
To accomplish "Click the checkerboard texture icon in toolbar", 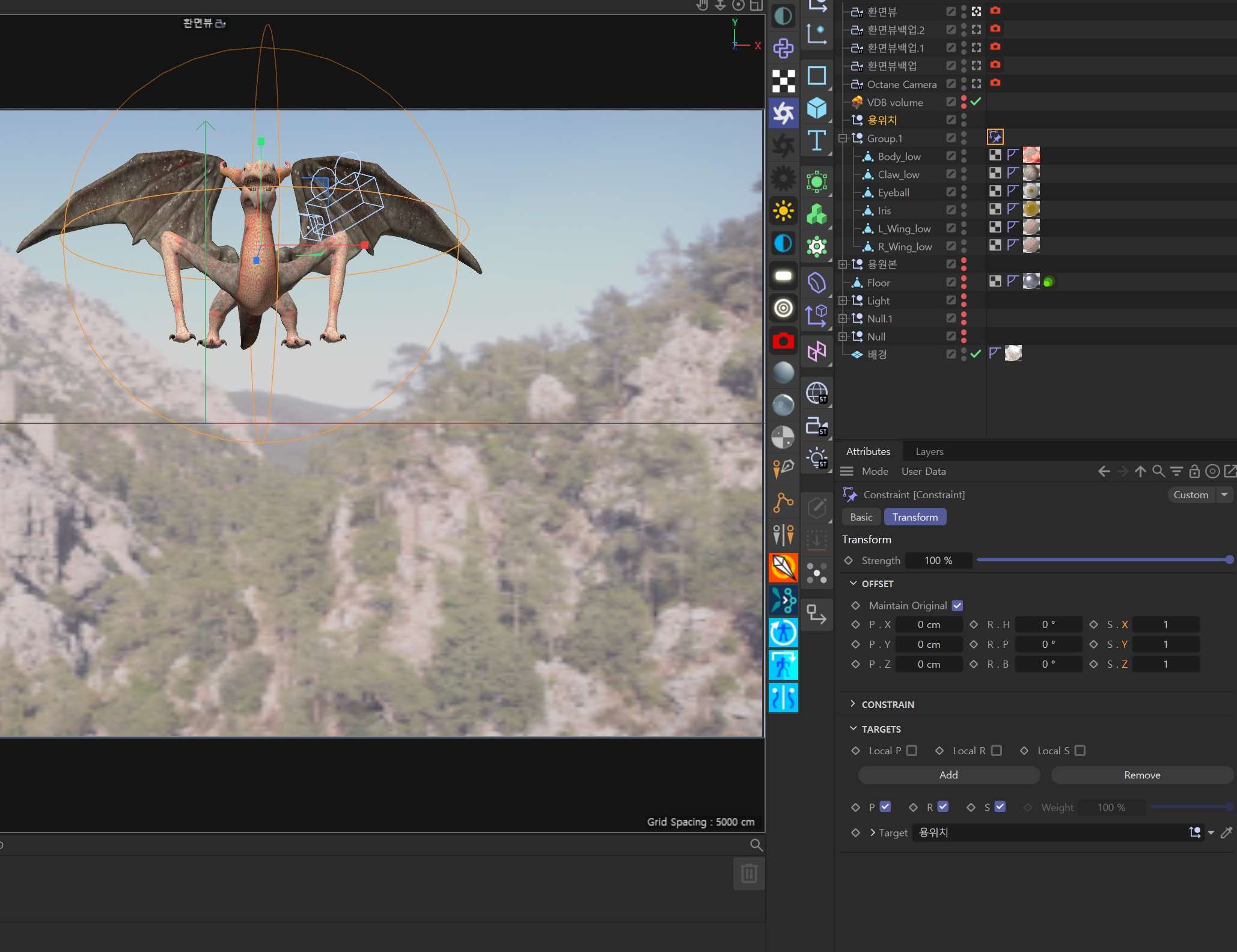I will (x=783, y=81).
